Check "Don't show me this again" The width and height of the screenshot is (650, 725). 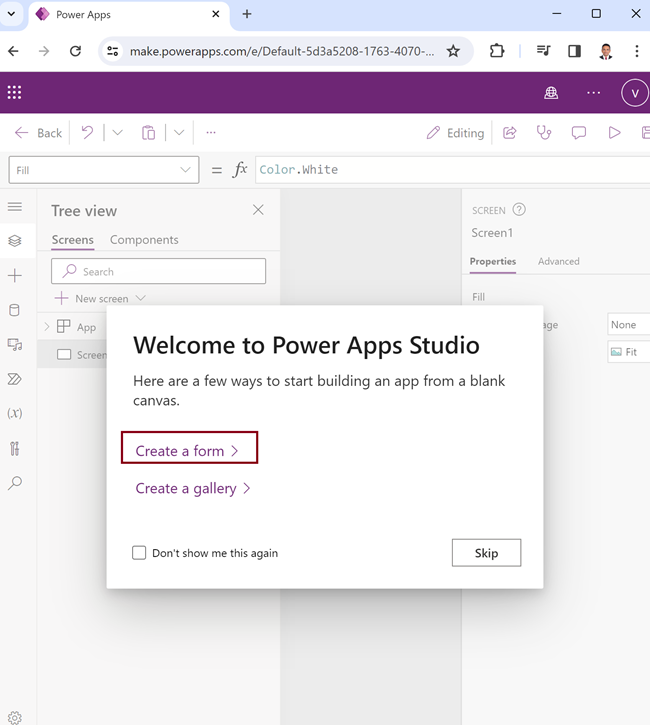140,553
